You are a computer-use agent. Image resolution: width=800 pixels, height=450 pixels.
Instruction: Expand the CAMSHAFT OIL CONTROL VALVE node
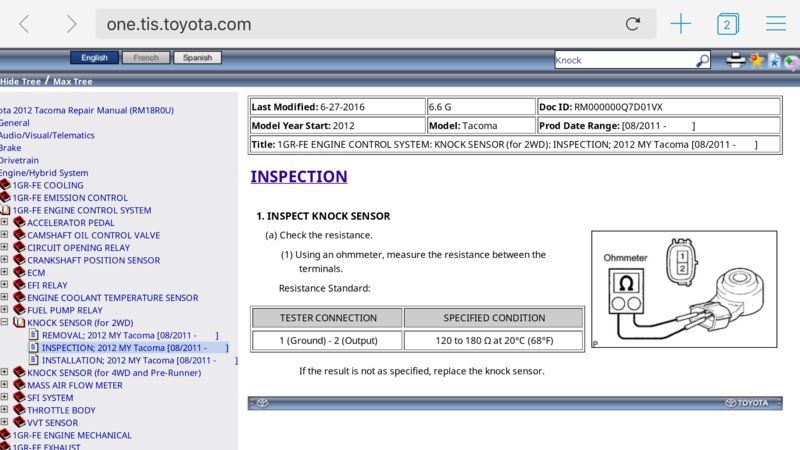click(4, 235)
